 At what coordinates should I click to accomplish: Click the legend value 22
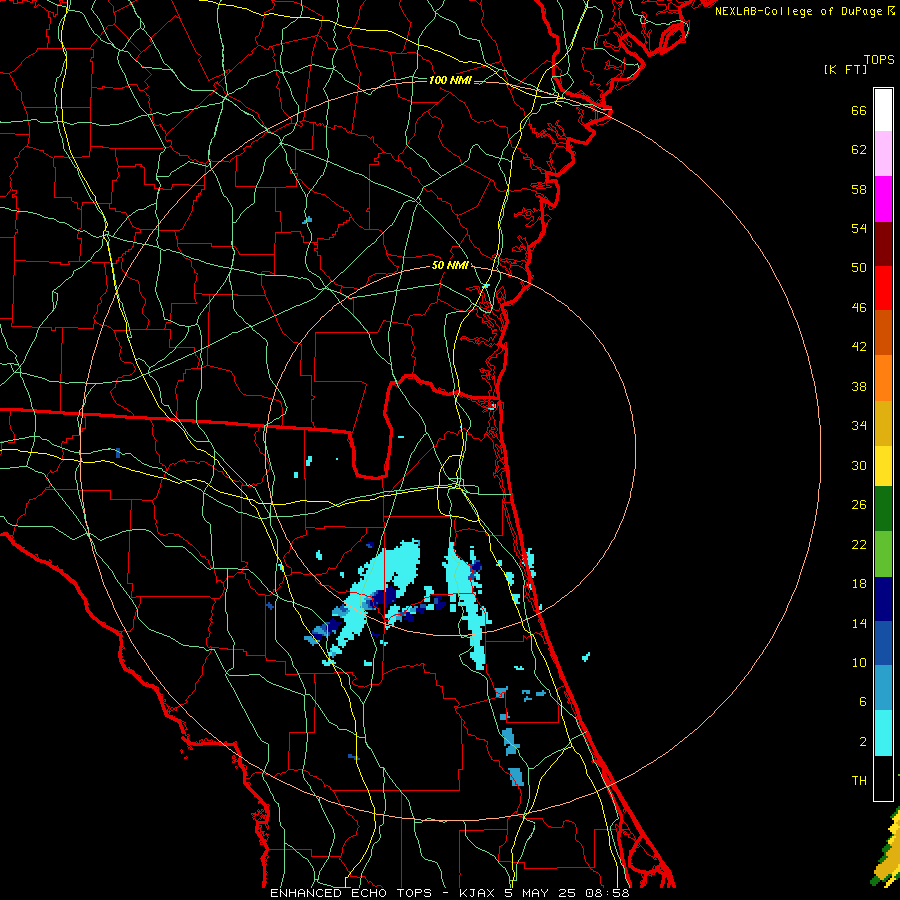(859, 544)
